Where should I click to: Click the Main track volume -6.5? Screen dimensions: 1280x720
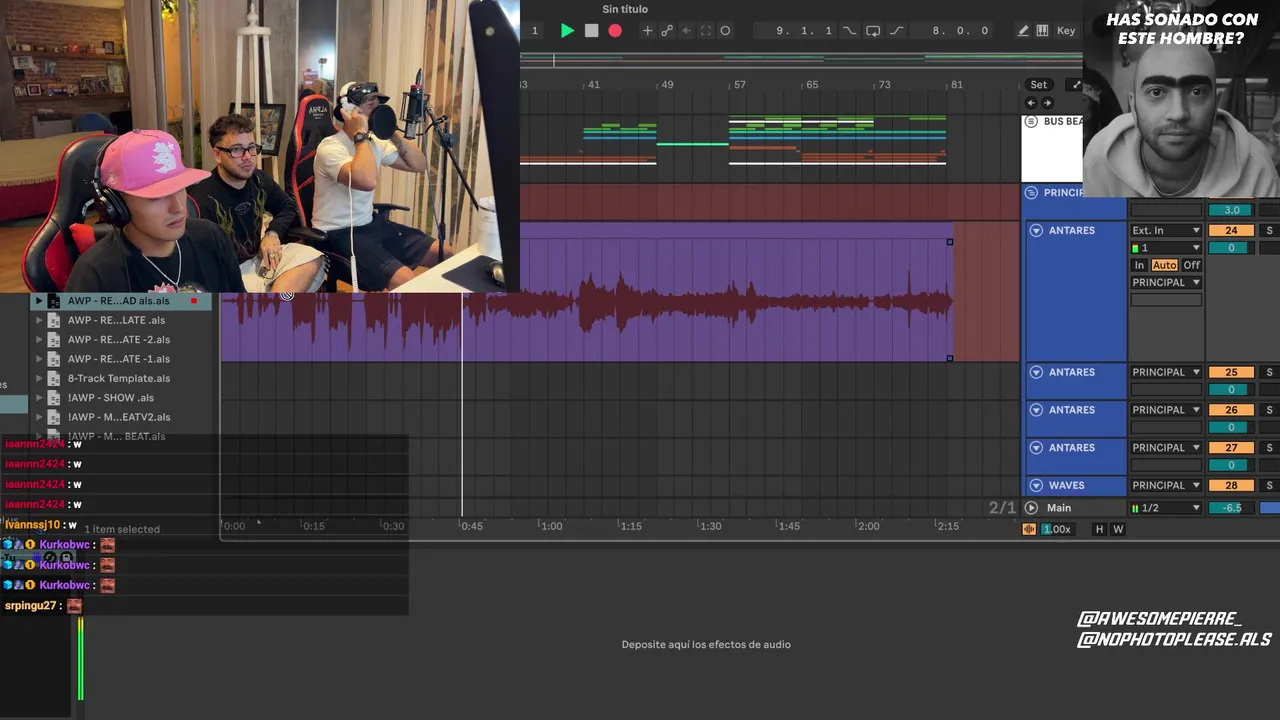(1231, 508)
